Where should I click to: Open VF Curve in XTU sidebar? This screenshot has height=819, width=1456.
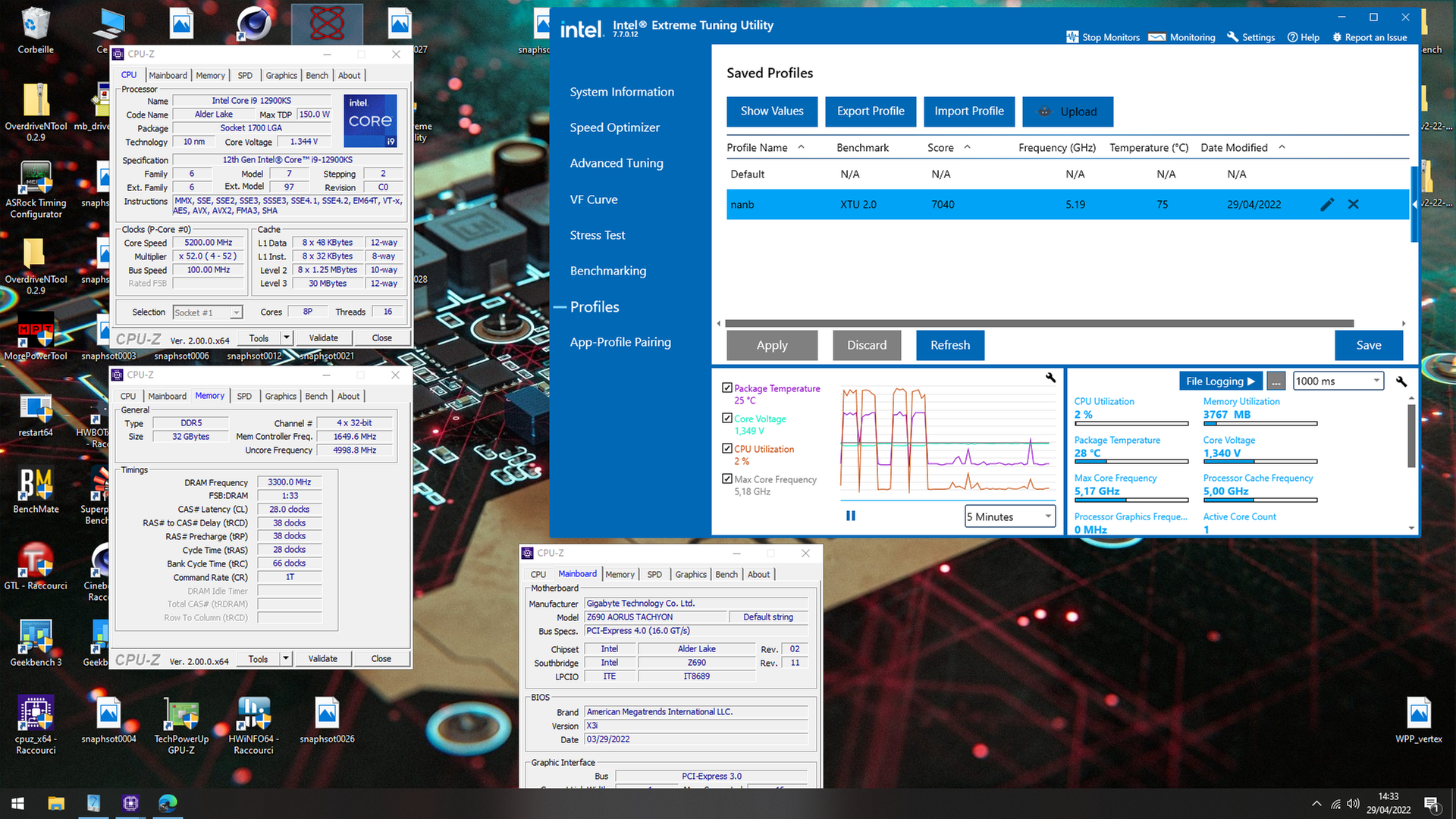[x=594, y=199]
